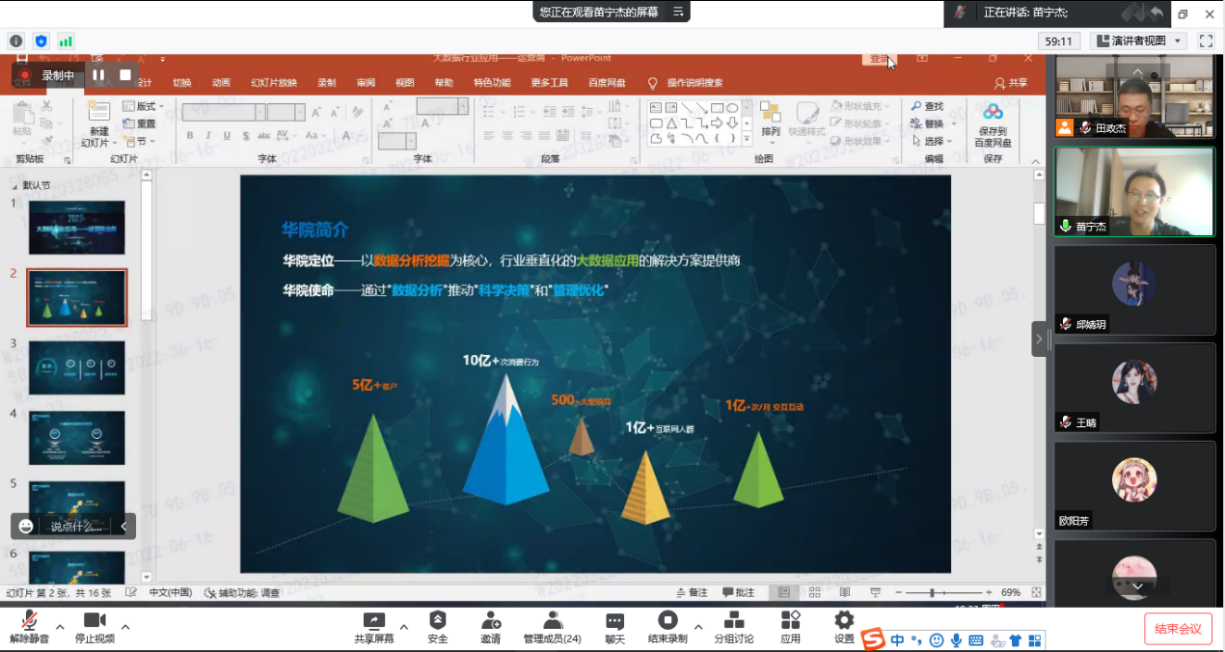Open audio options arrow beside 解除静音

pos(60,627)
